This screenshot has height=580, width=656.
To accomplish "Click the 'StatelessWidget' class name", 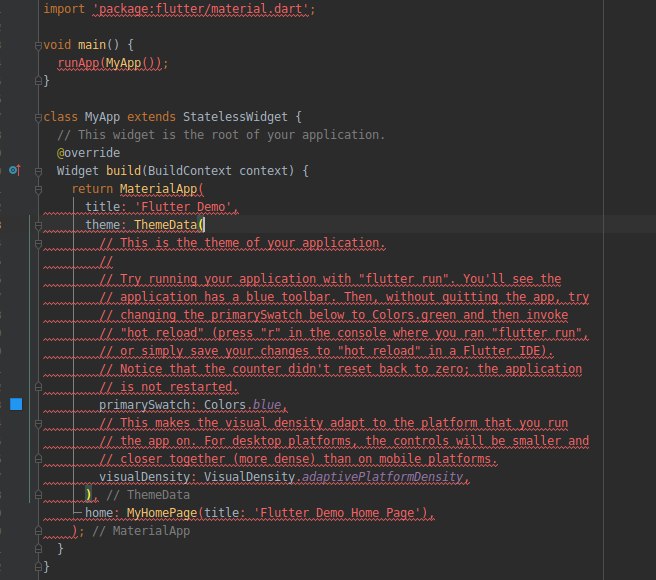I will point(235,117).
